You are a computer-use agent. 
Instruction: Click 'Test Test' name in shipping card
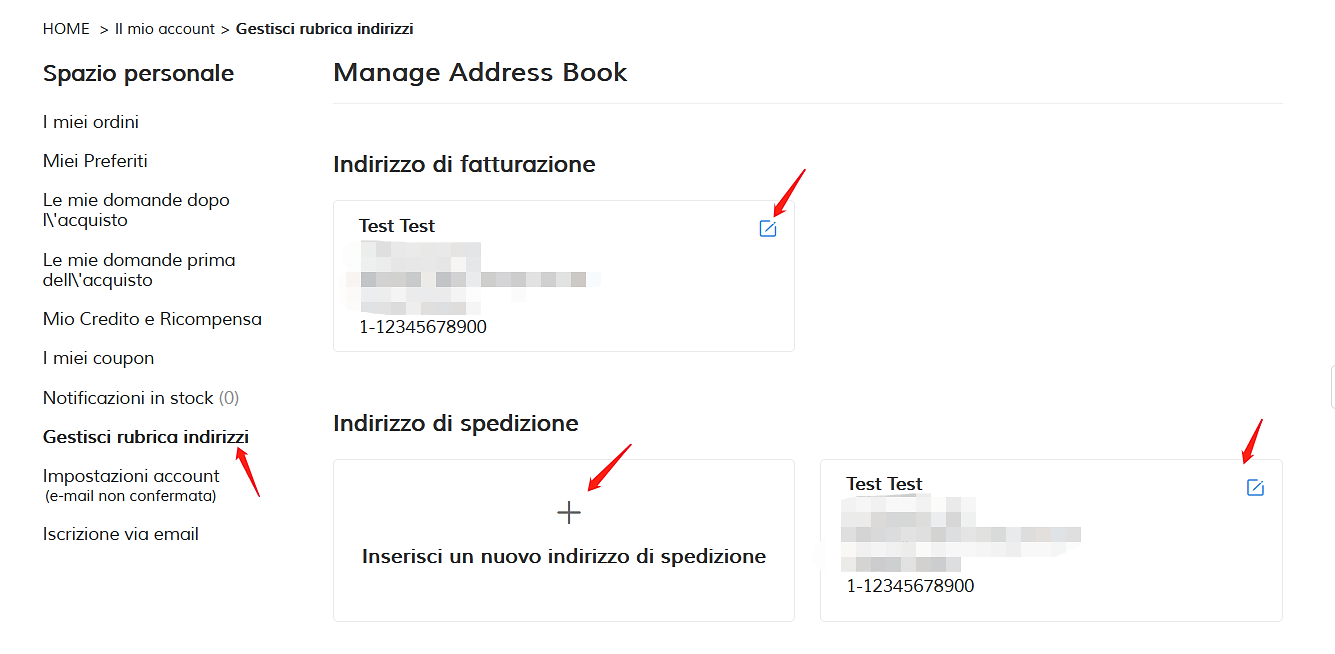[884, 484]
